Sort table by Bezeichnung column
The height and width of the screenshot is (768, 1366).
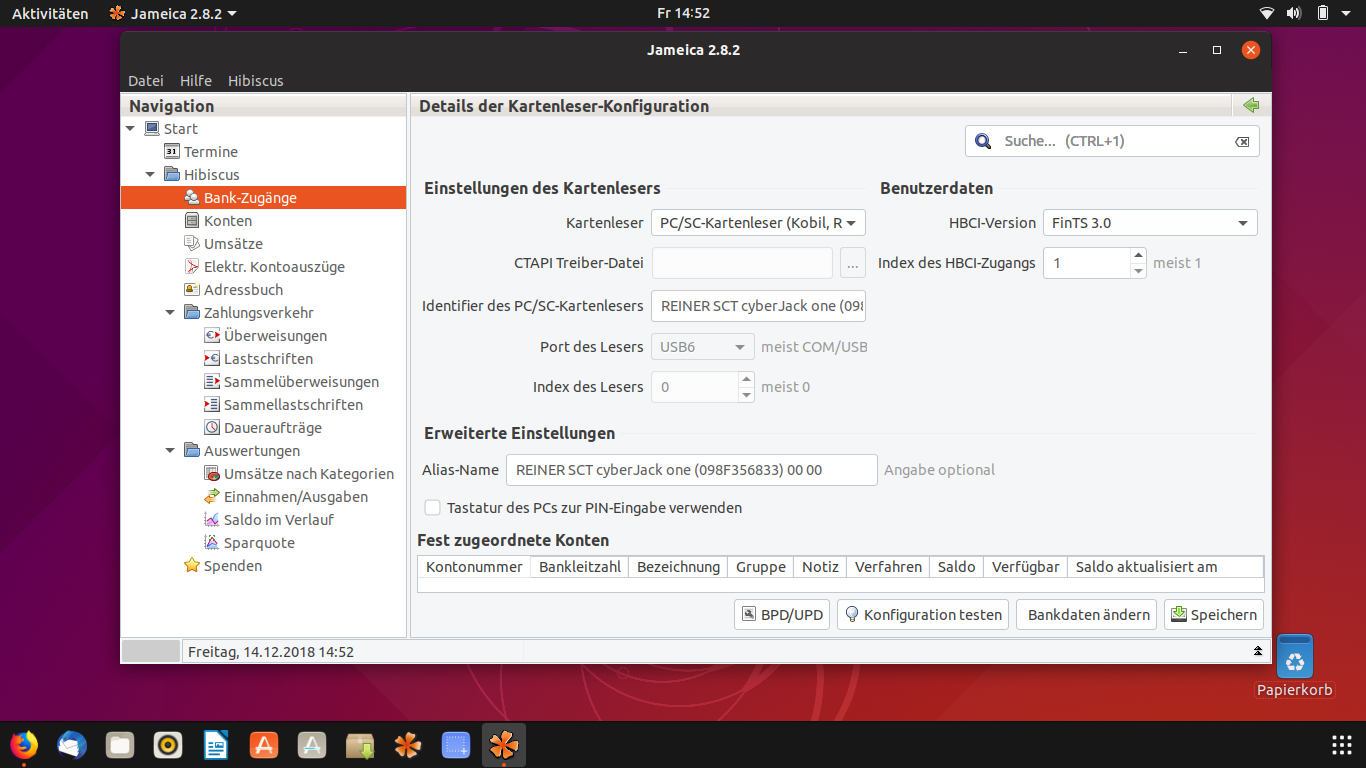(x=678, y=567)
